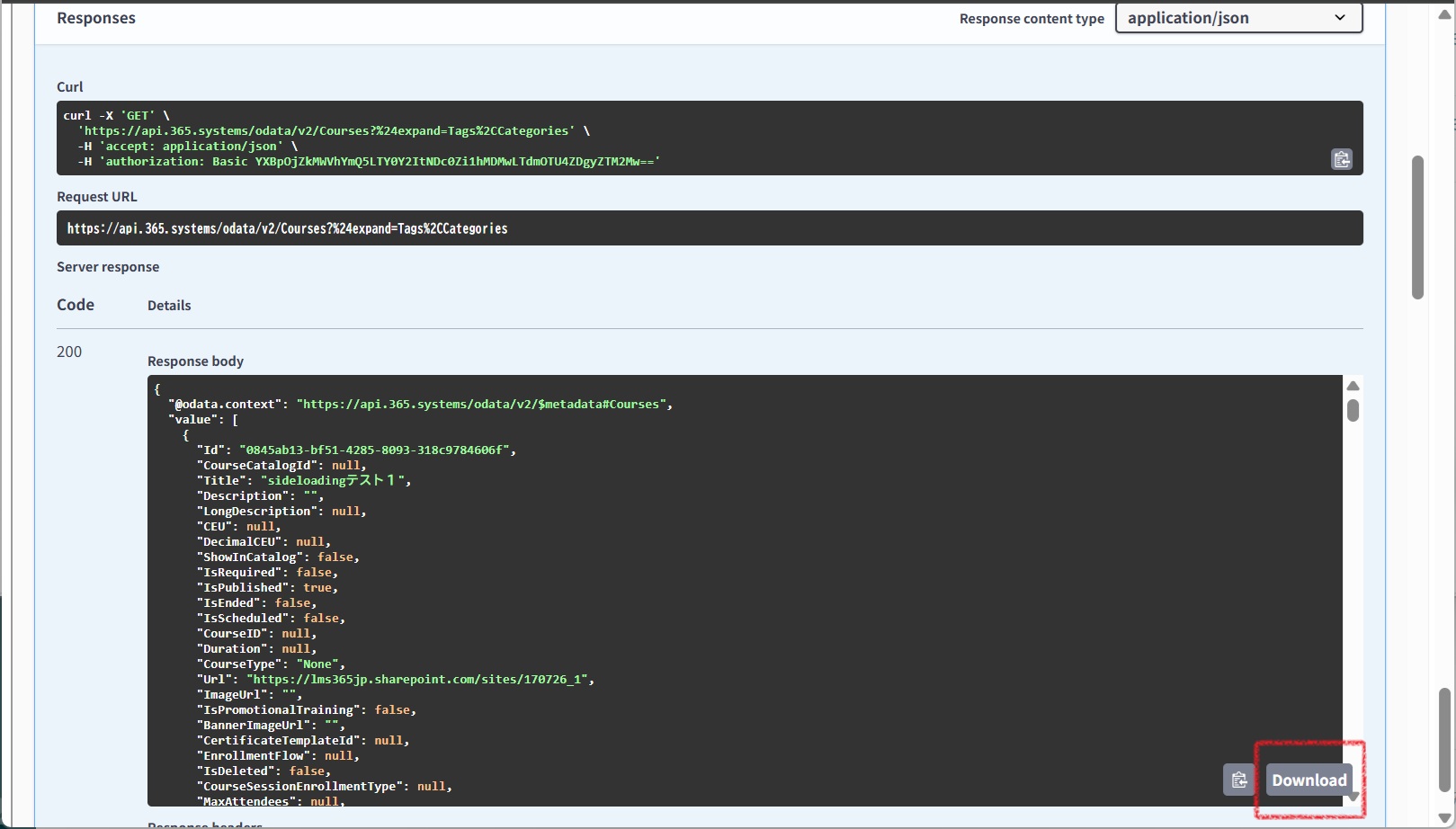Screen dimensions: 1456x829
Task: Click the "CertificateTemplateId": null line
Action: click(303, 741)
